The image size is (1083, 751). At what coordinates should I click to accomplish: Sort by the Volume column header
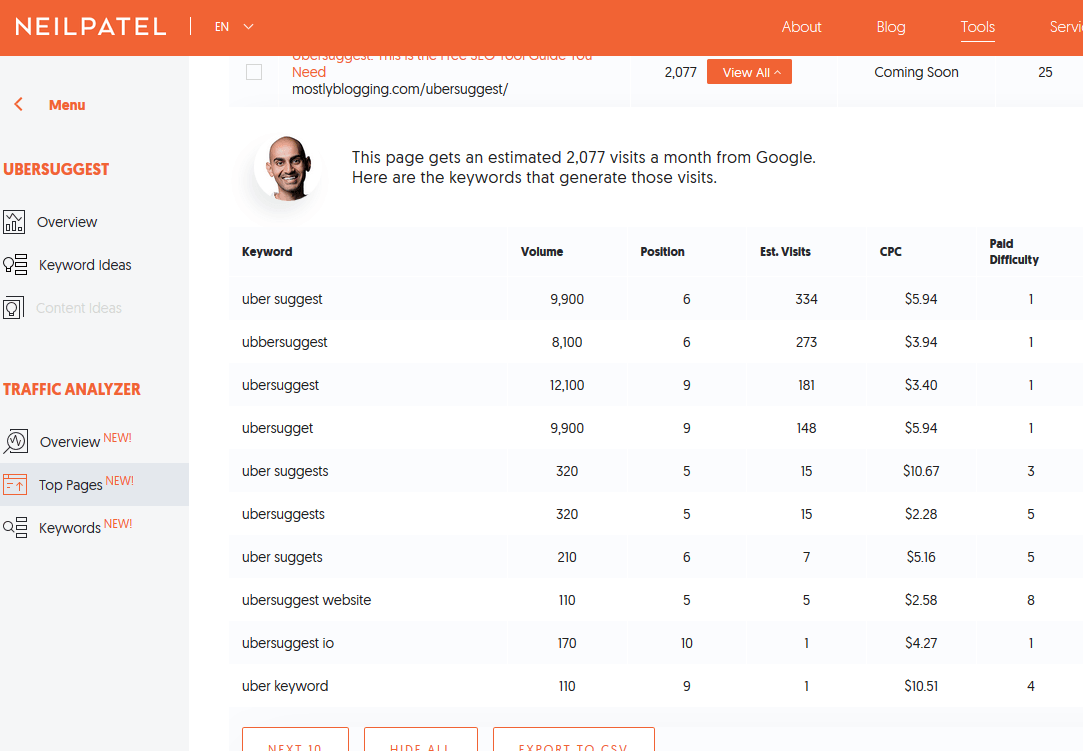542,251
